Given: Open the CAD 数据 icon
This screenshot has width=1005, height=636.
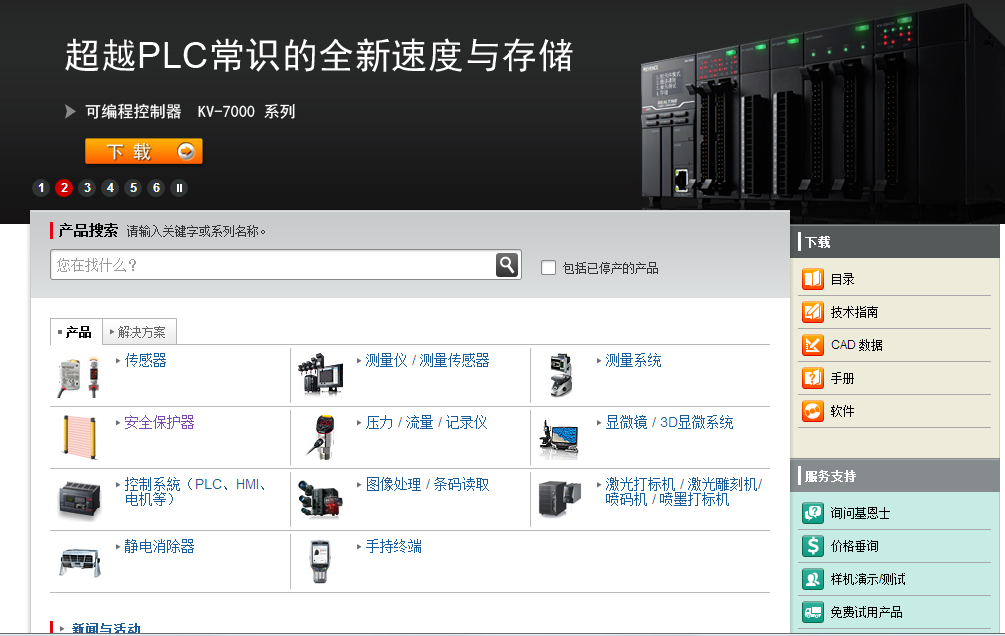Looking at the screenshot, I should (813, 345).
